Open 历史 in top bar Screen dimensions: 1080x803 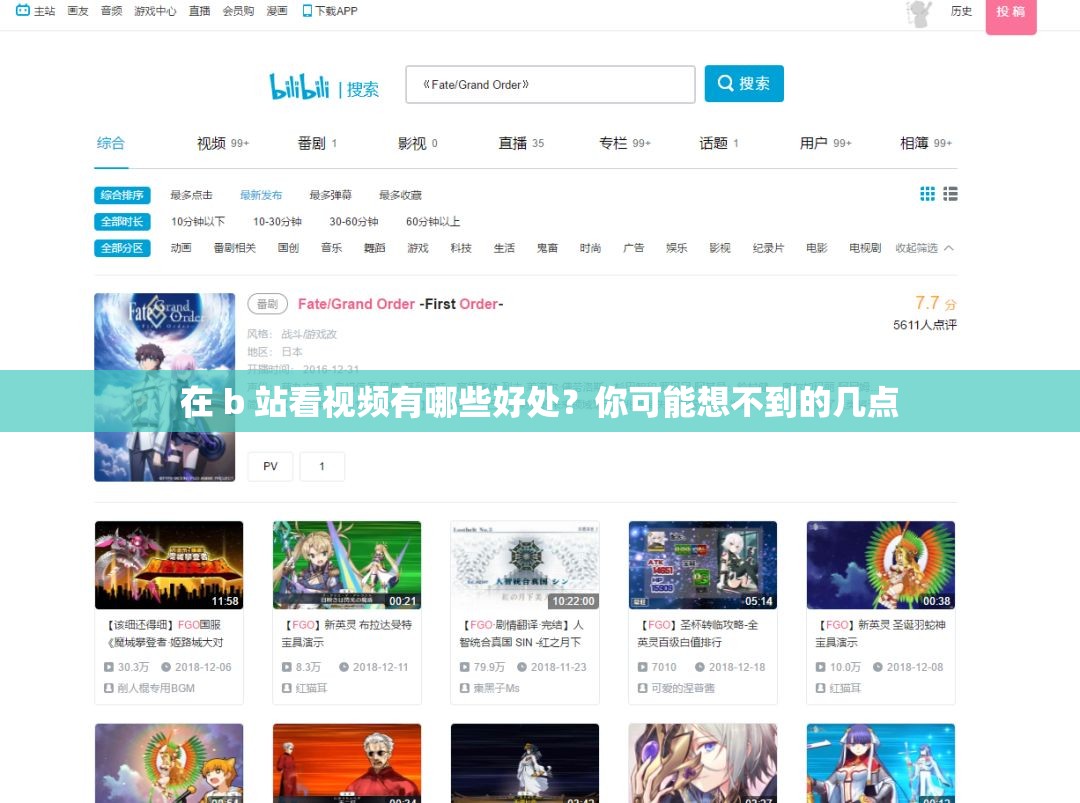pyautogui.click(x=961, y=11)
